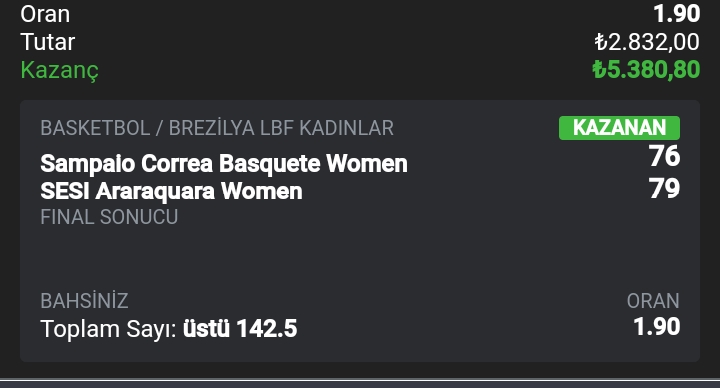Click the Oran value 1.90 at top

pyautogui.click(x=677, y=14)
